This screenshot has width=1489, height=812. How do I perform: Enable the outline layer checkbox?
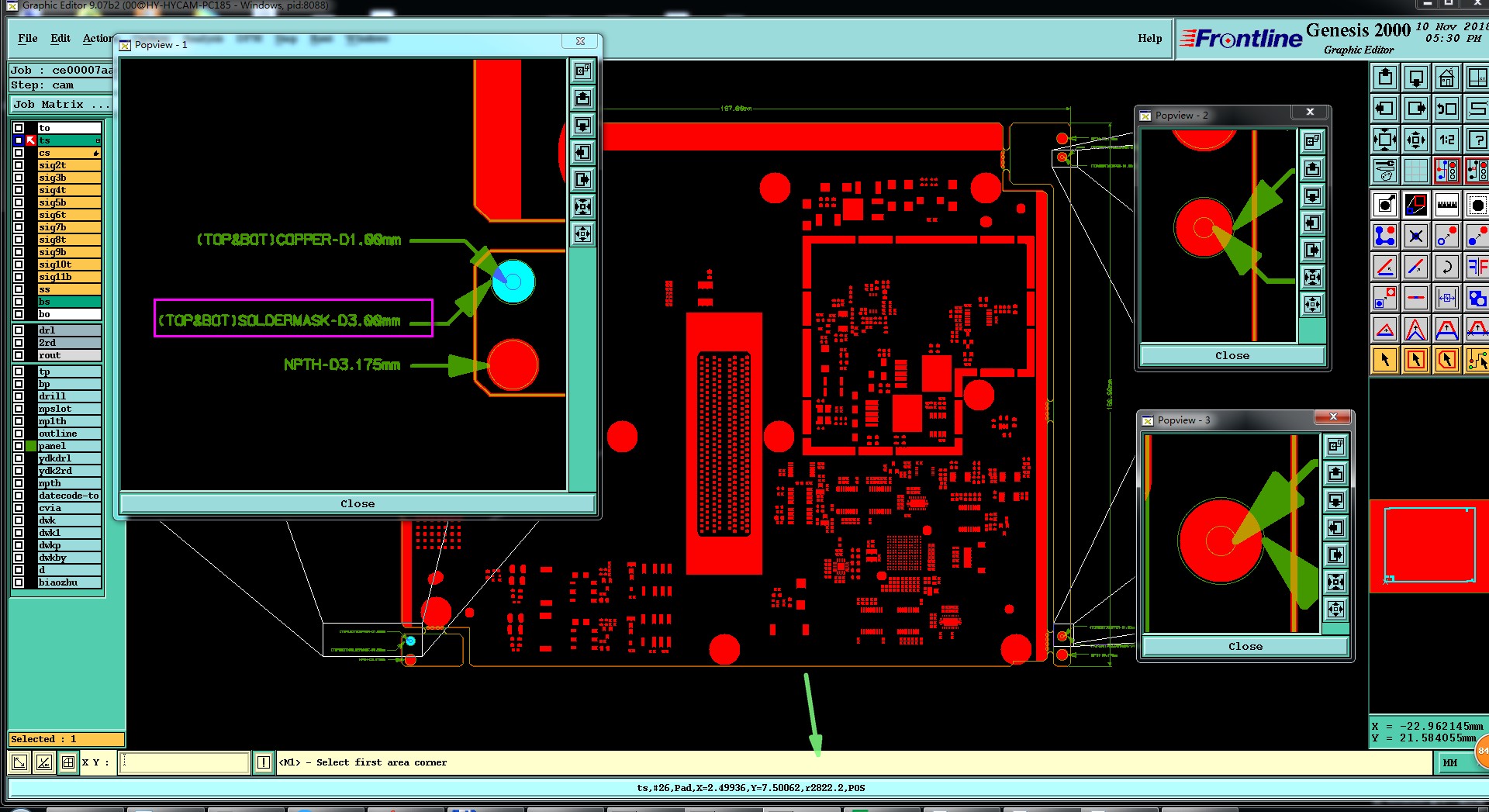pyautogui.click(x=19, y=434)
